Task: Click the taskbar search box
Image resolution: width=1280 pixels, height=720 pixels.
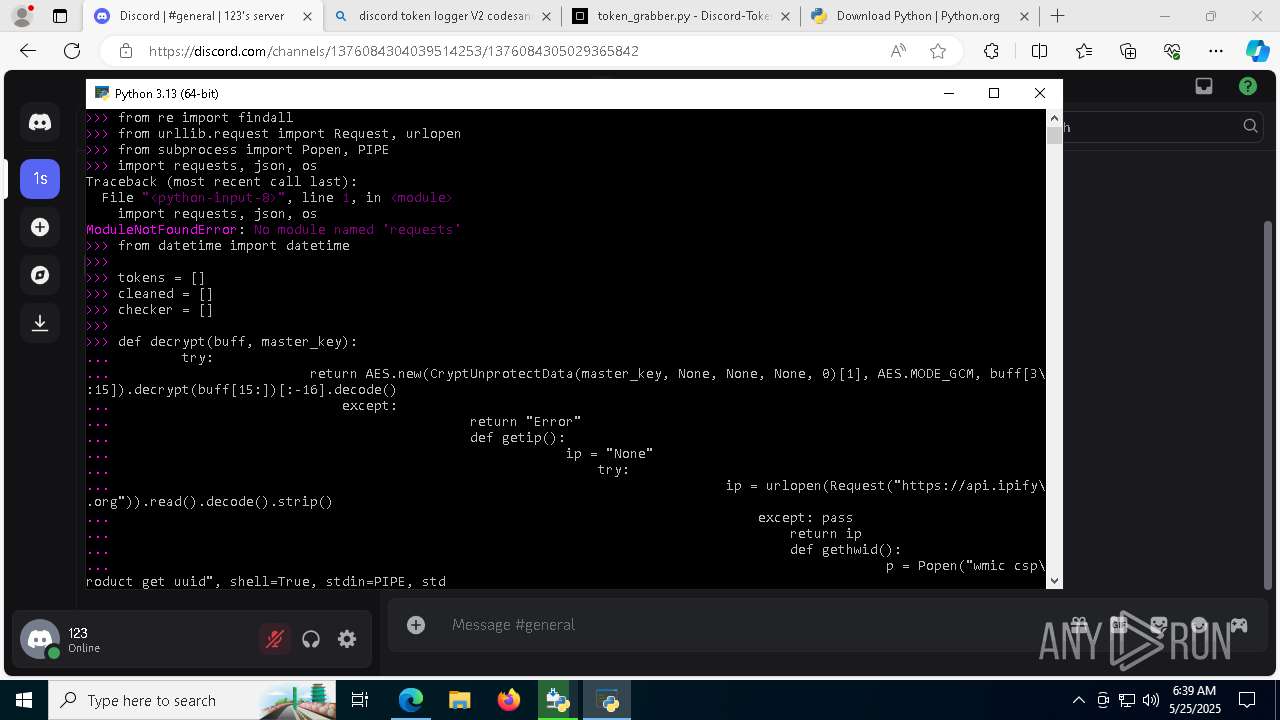Action: [193, 700]
